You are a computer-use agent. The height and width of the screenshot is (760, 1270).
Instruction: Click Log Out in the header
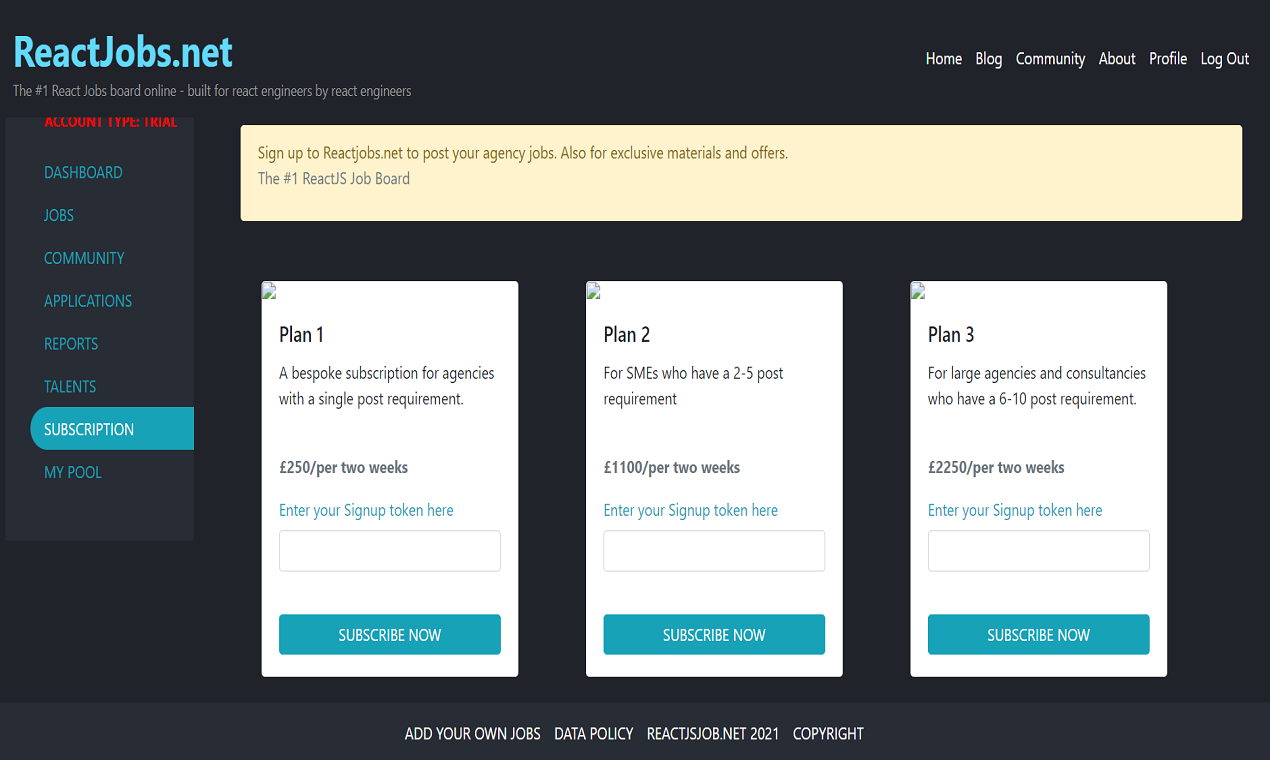[1225, 59]
